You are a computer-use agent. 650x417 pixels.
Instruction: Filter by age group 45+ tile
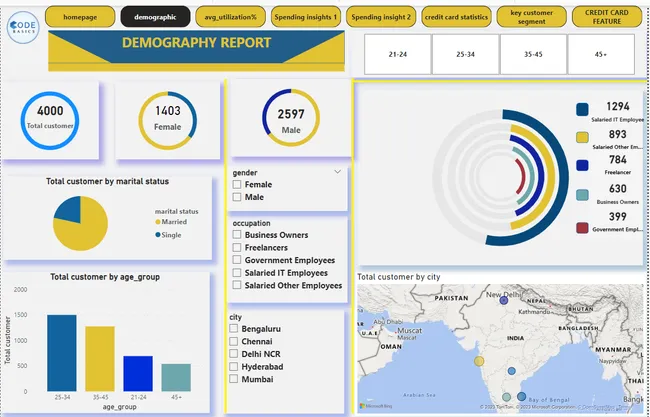[601, 54]
